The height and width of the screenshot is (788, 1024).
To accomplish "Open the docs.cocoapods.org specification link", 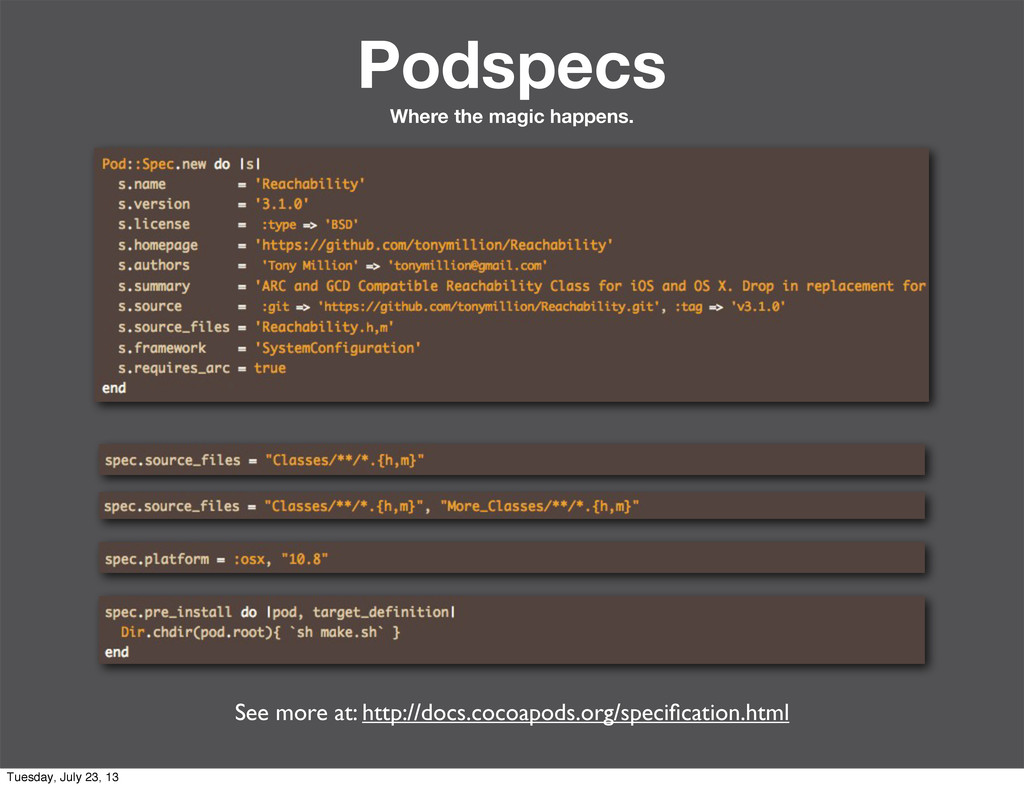I will [575, 713].
